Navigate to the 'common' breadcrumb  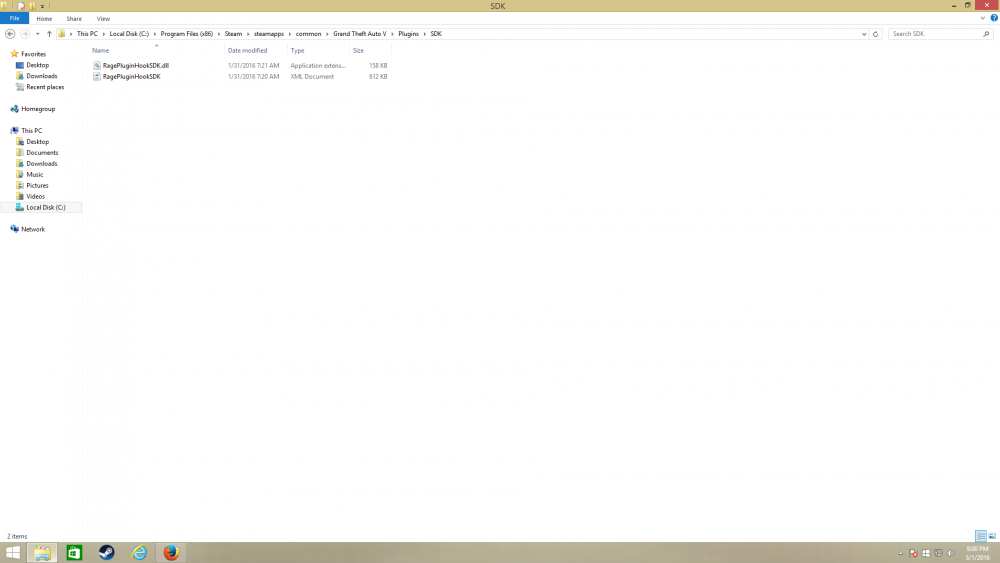(x=308, y=34)
